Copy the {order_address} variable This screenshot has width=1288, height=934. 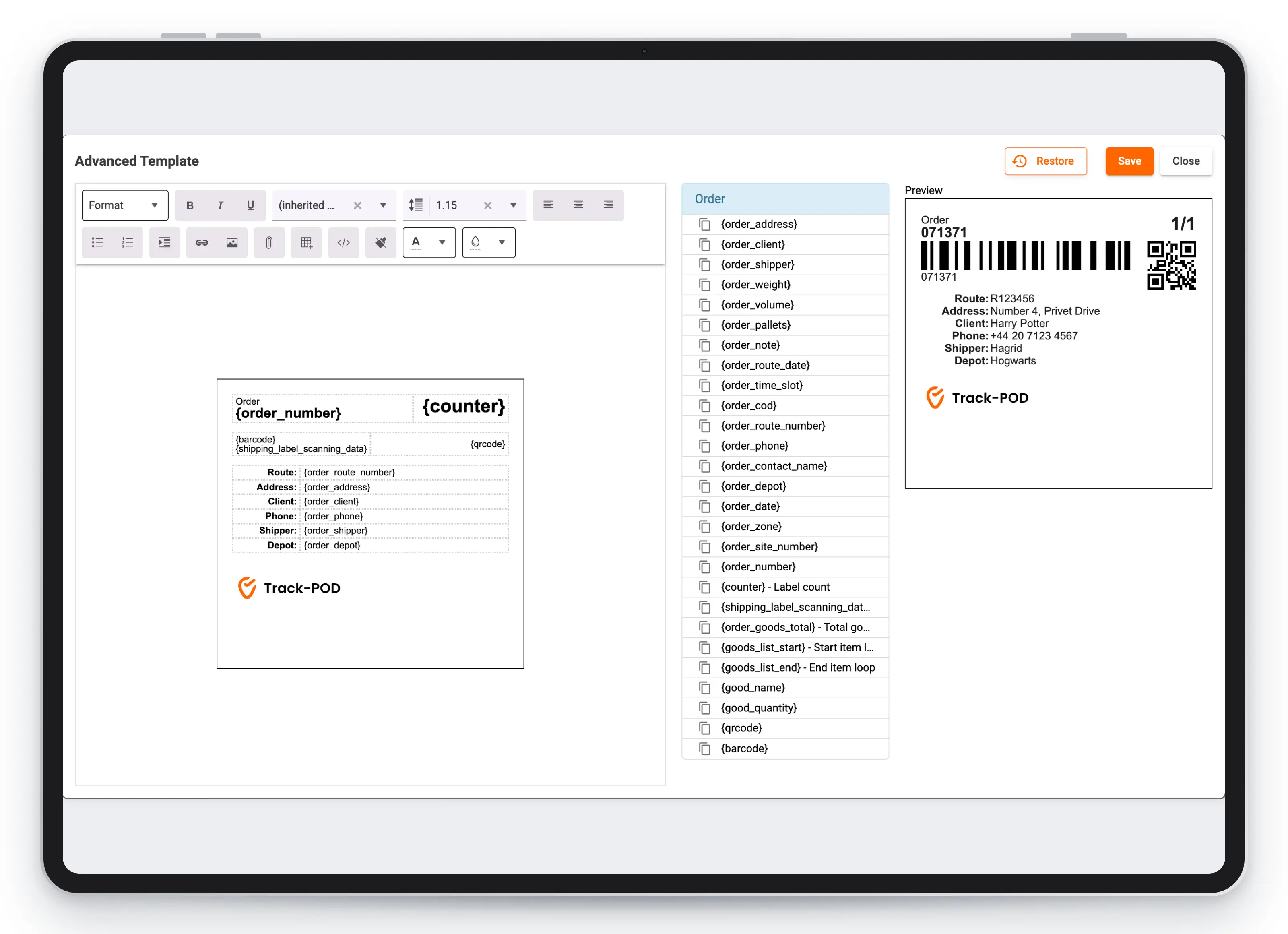(705, 224)
